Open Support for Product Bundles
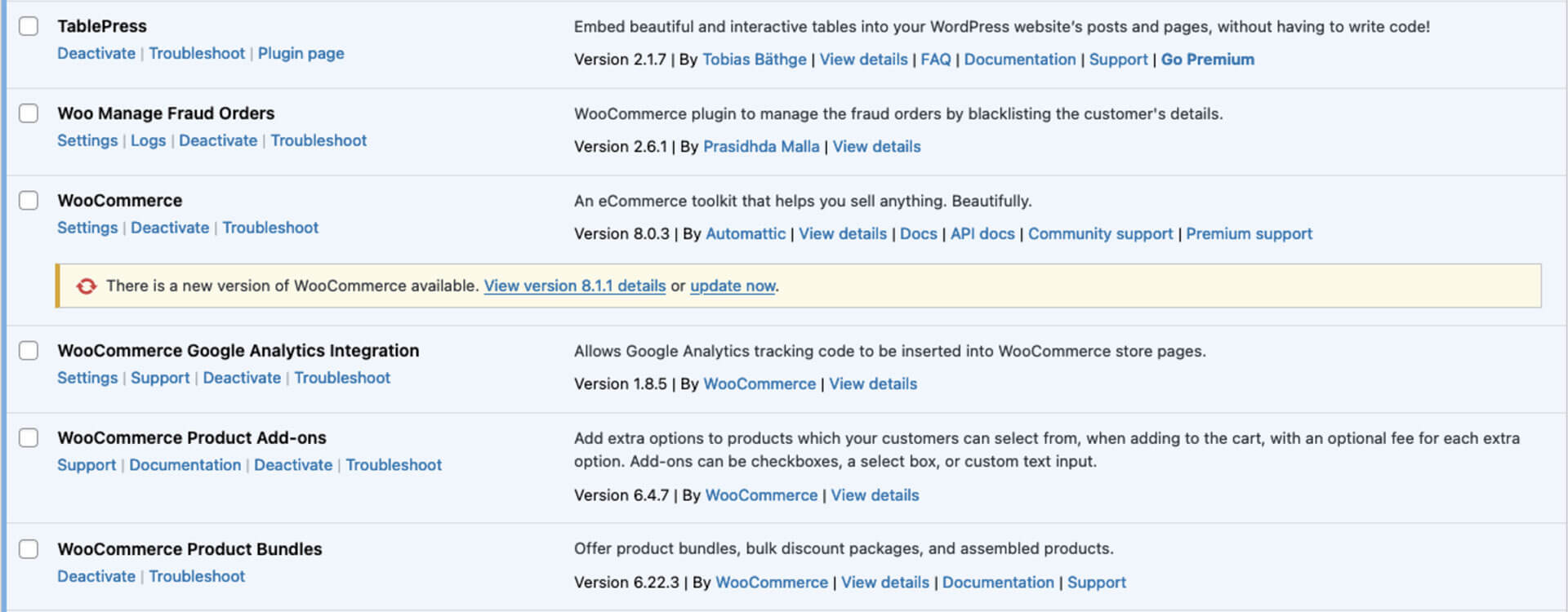Image resolution: width=1568 pixels, height=612 pixels. point(1097,583)
